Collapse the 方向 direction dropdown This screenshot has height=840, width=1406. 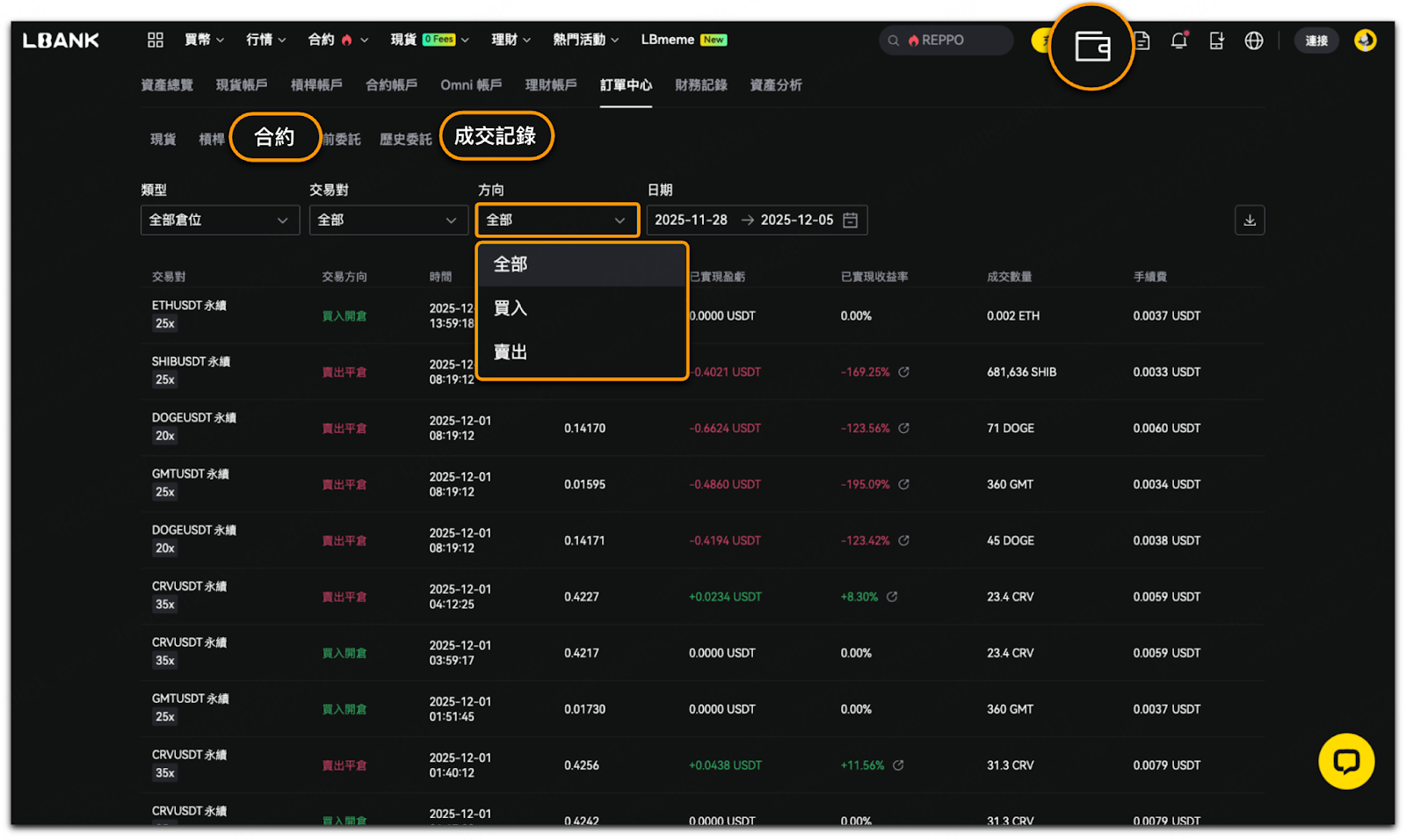(x=556, y=221)
